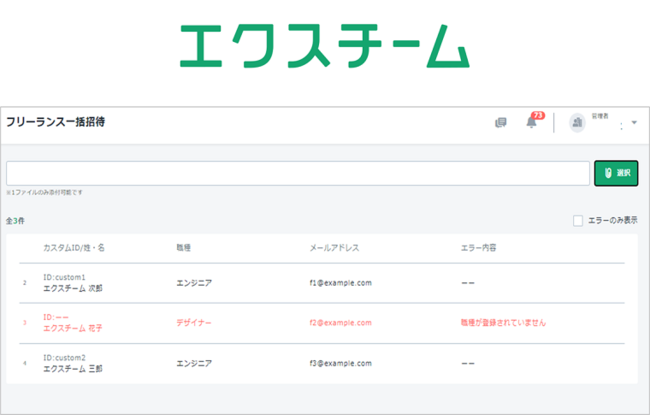Screen dimensions: 650x415
Task: Click the フリーランス一括招待 page title
Action: coord(56,122)
